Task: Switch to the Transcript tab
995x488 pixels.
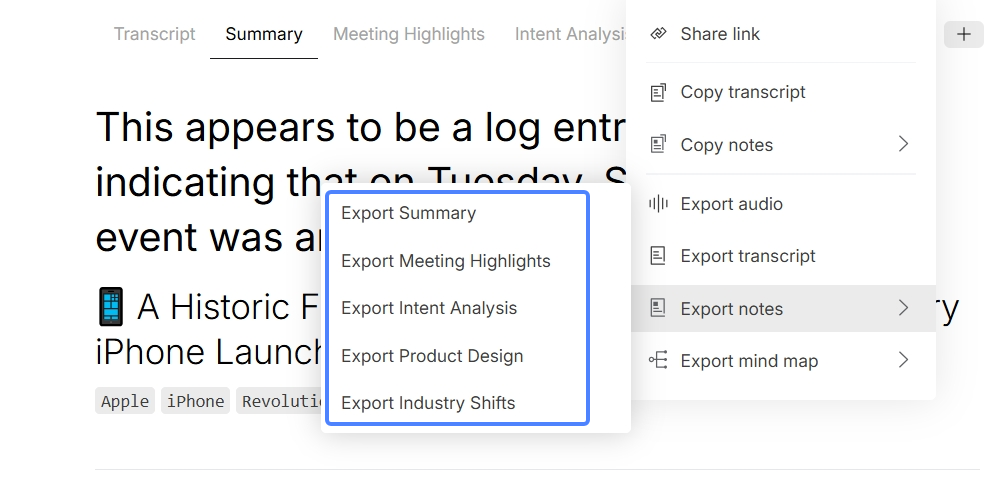Action: pyautogui.click(x=154, y=34)
